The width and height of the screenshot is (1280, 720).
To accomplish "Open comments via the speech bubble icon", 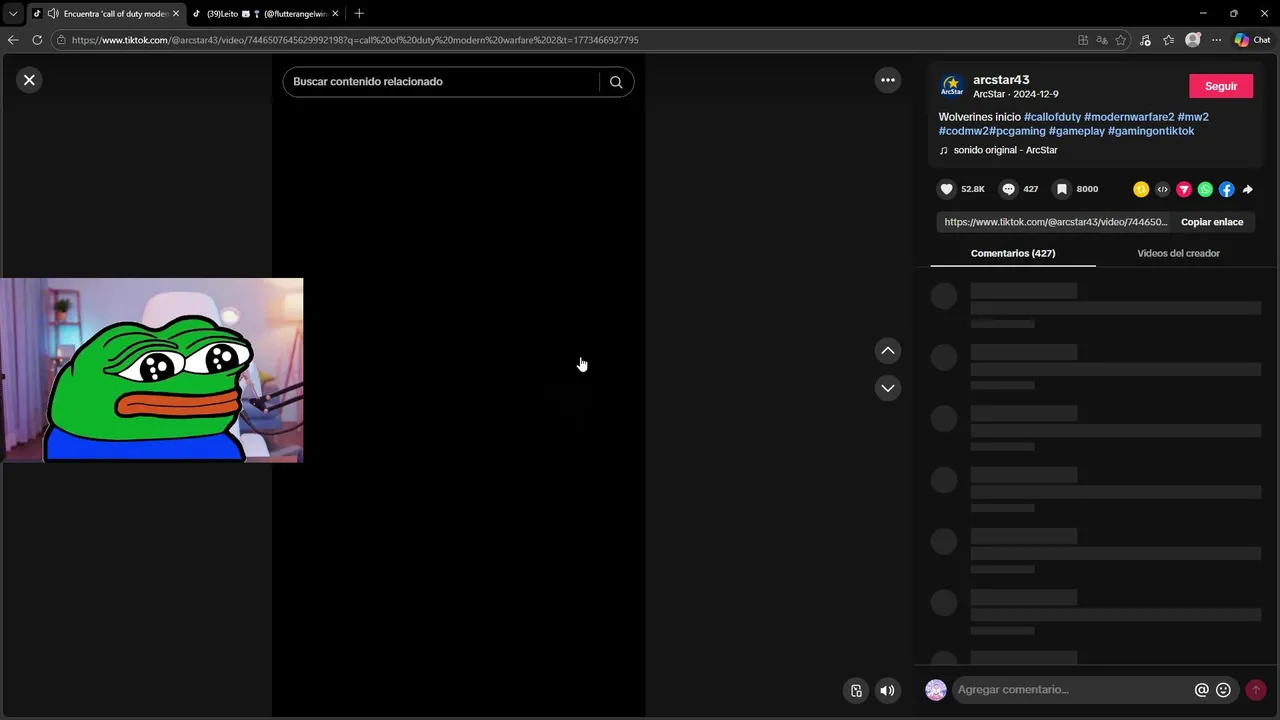I will (x=1008, y=189).
